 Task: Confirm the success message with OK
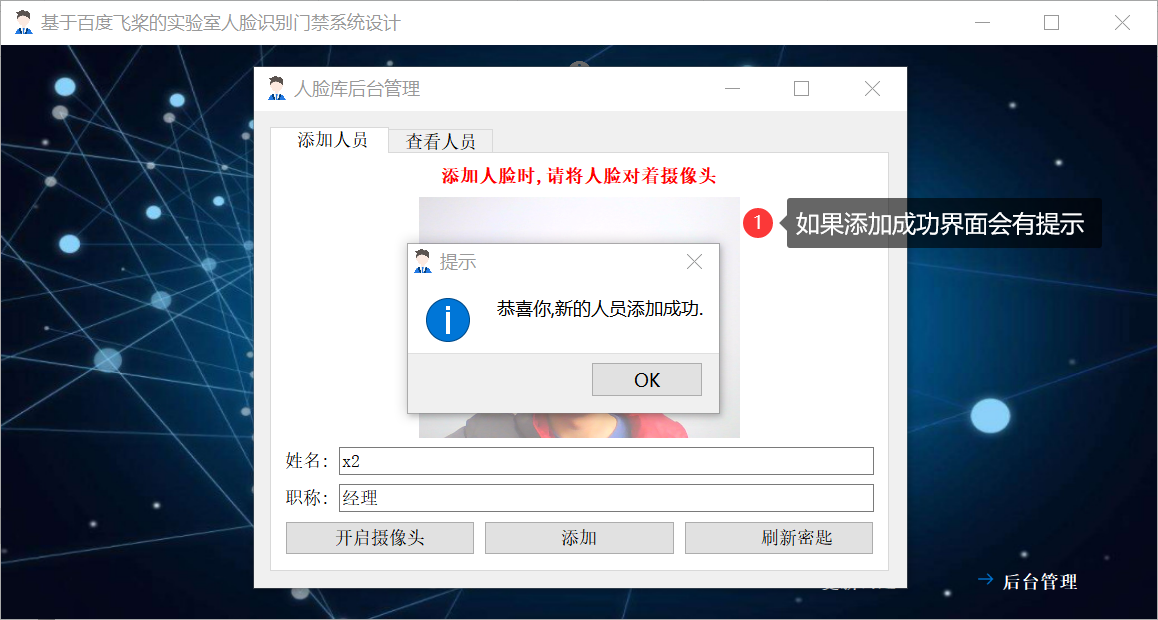coord(647,379)
